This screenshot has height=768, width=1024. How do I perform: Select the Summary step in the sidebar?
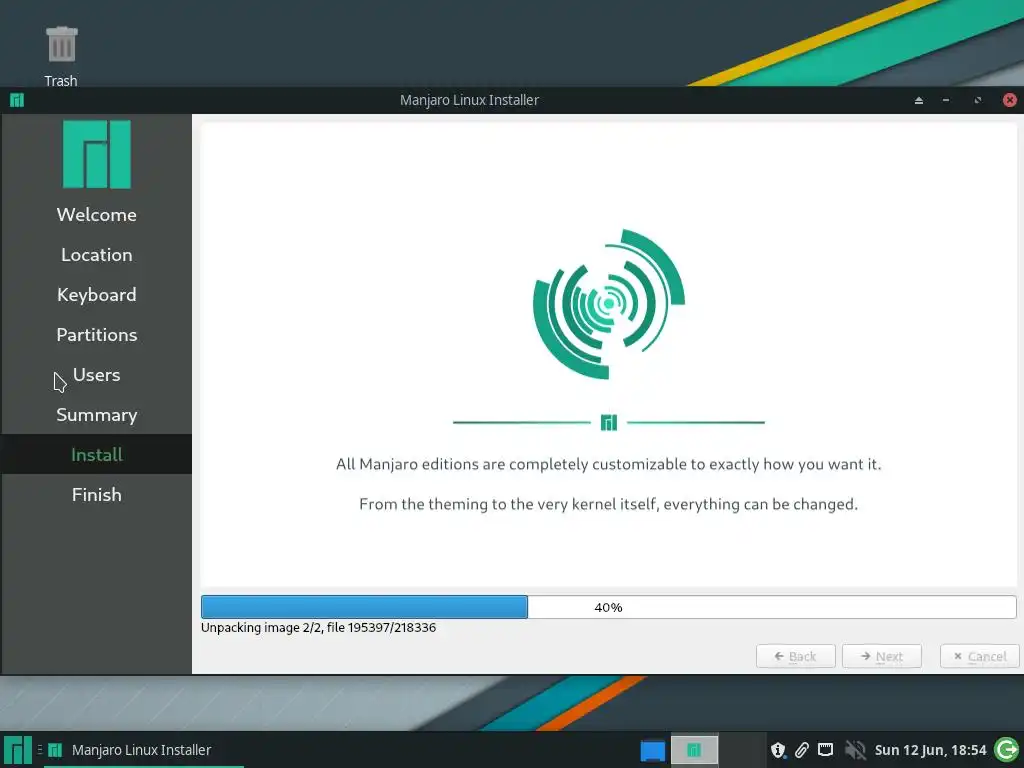(97, 415)
